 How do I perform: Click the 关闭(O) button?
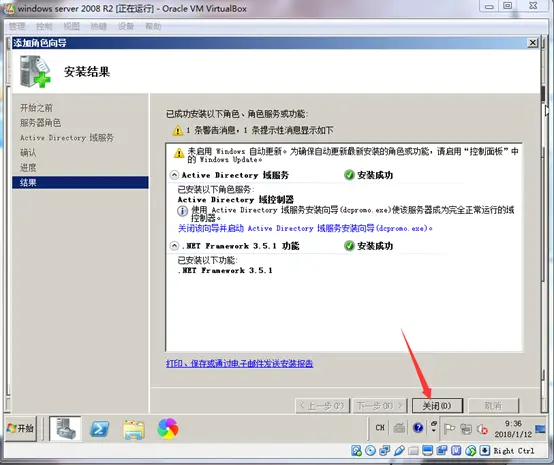tap(437, 406)
